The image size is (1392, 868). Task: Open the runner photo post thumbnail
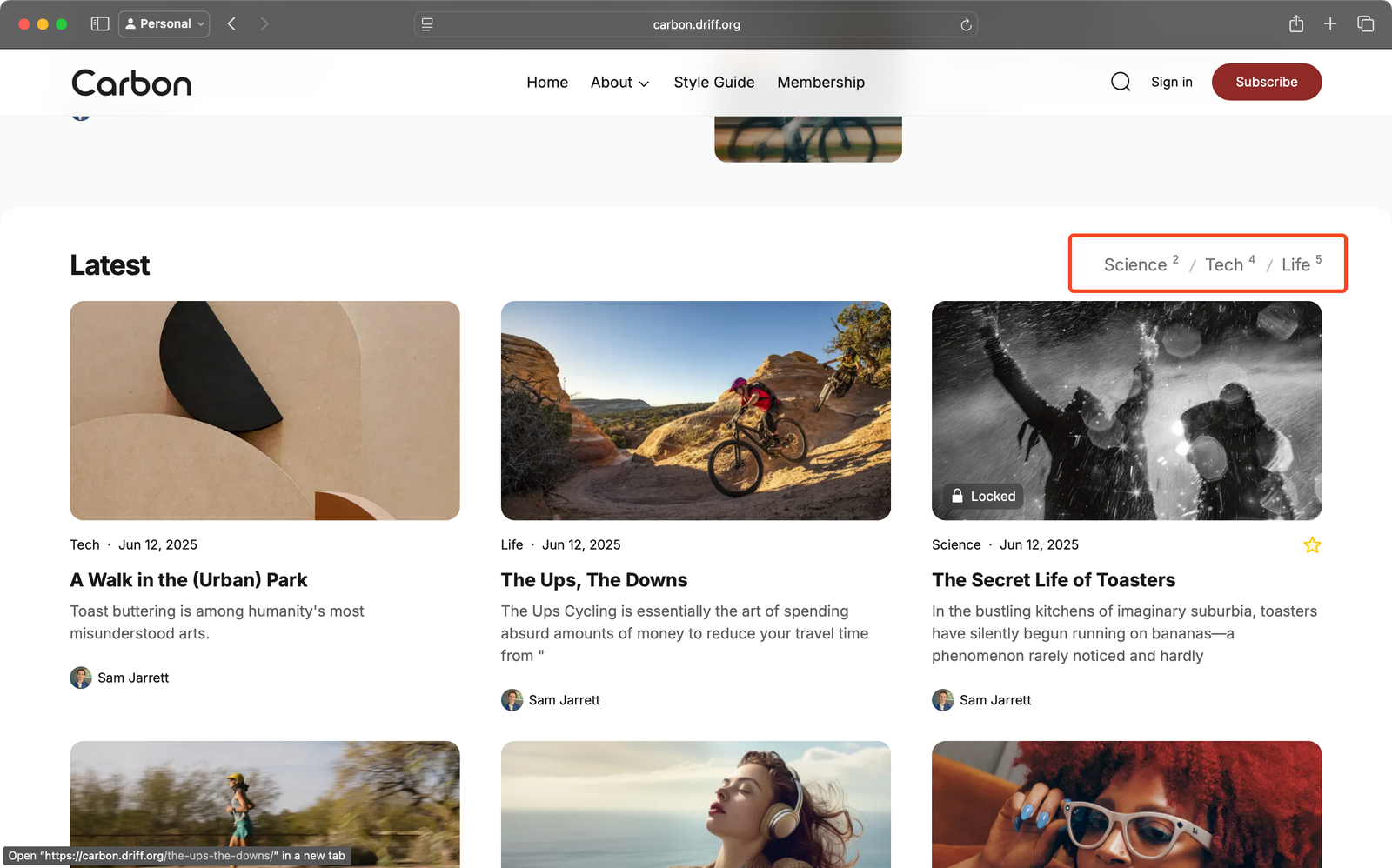pyautogui.click(x=264, y=805)
